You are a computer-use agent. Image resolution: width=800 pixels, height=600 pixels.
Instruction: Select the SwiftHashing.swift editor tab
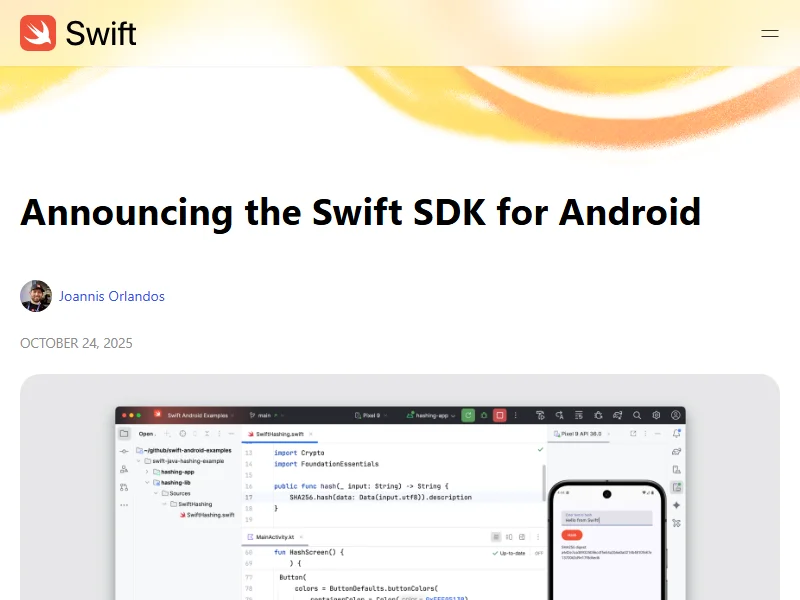[279, 434]
